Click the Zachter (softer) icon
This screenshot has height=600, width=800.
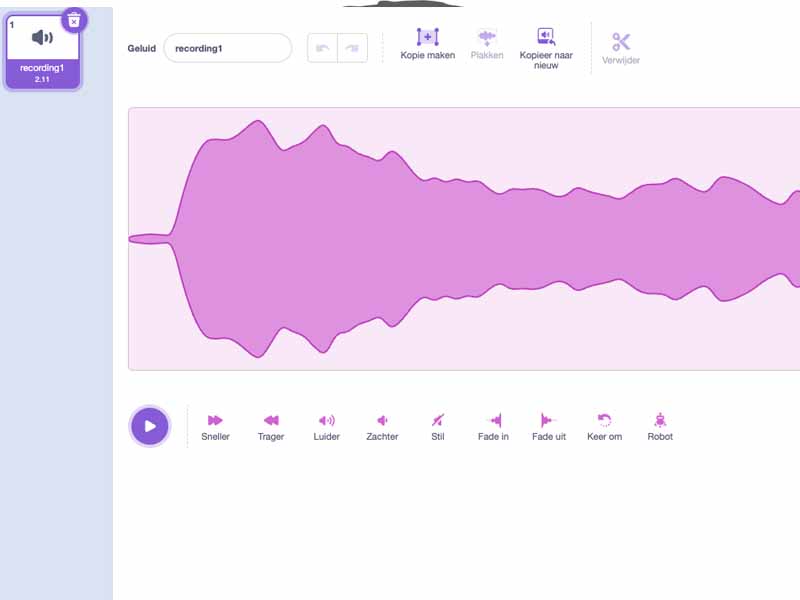click(382, 421)
